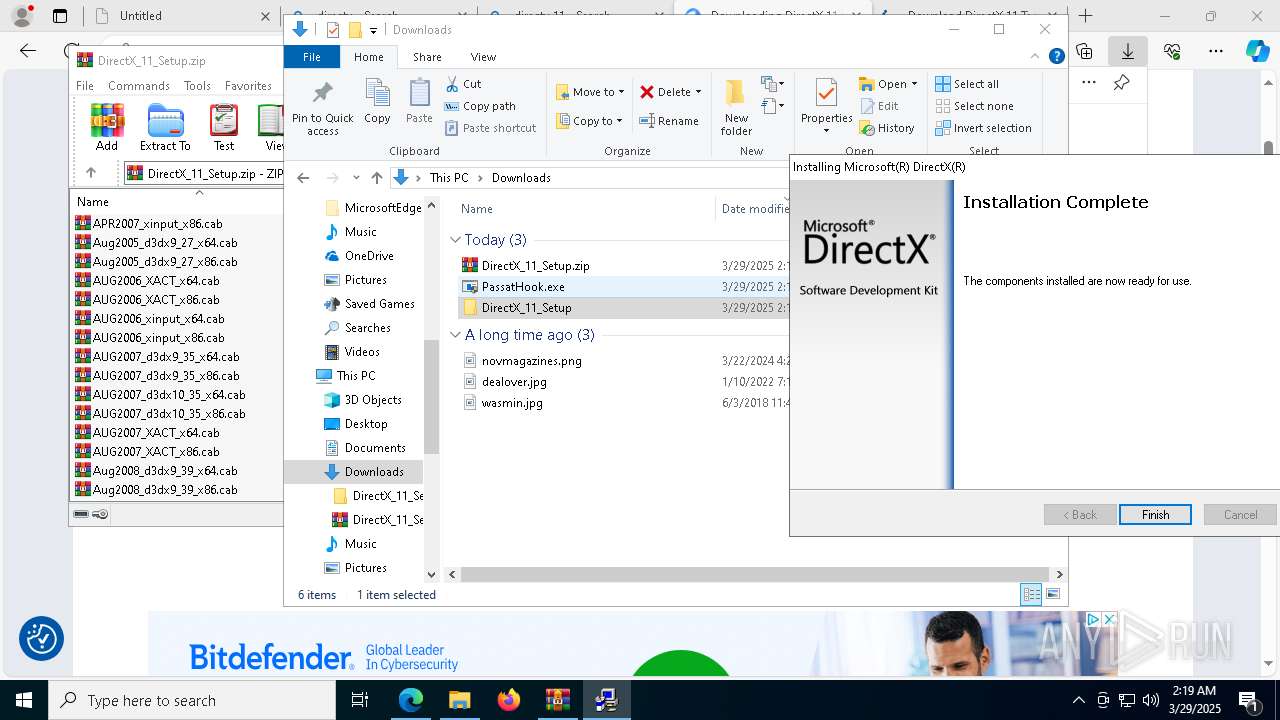Open Favorites menu in WinRAR
The width and height of the screenshot is (1280, 720).
tap(248, 86)
